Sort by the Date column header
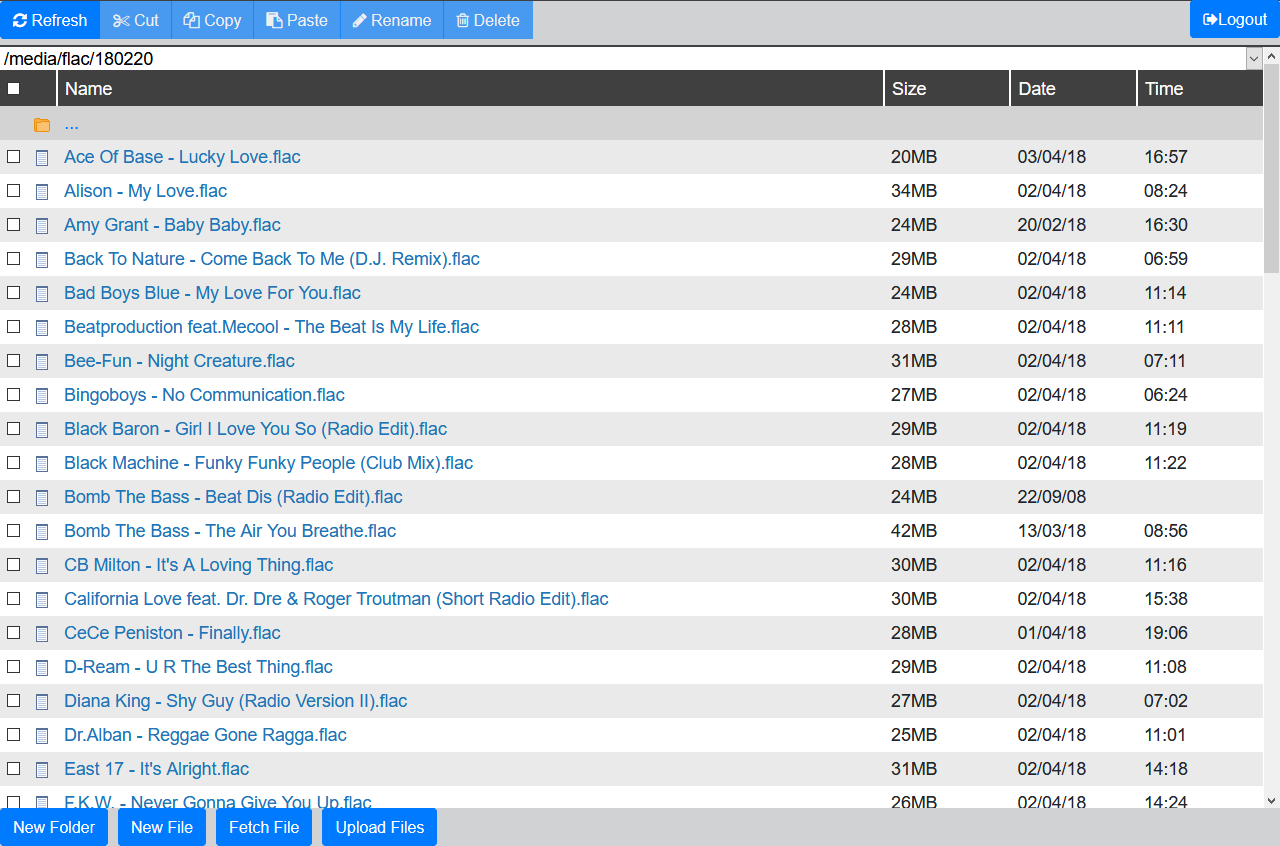 pyautogui.click(x=1037, y=89)
